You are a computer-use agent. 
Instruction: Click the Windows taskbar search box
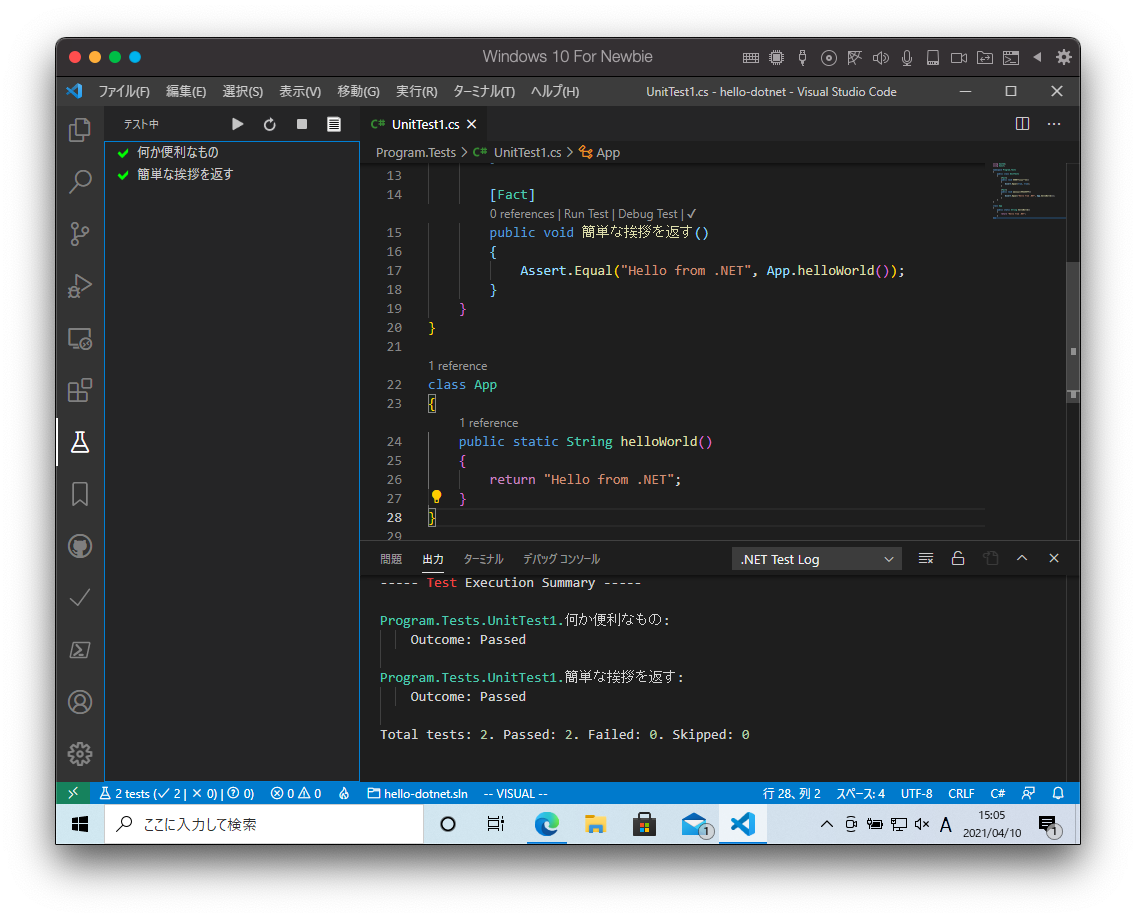264,824
